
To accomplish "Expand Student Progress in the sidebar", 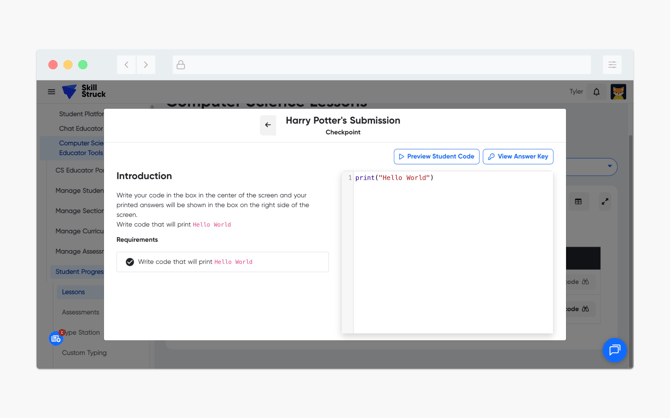I will 79,272.
